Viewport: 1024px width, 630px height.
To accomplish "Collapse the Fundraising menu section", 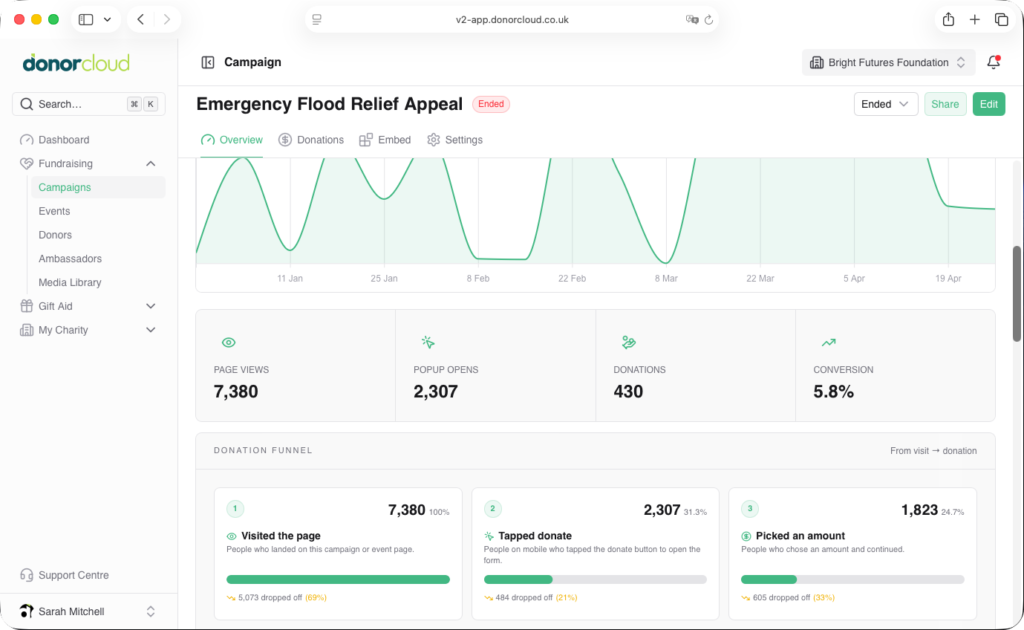I will [x=150, y=163].
